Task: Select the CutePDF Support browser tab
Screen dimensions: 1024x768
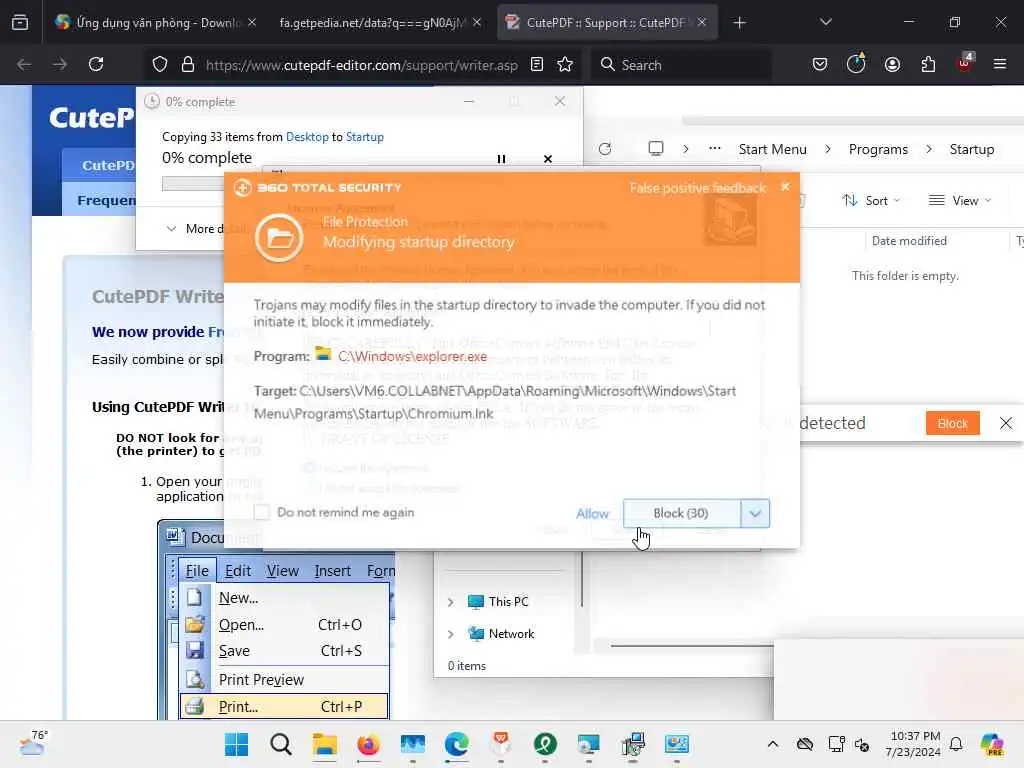Action: pos(606,23)
